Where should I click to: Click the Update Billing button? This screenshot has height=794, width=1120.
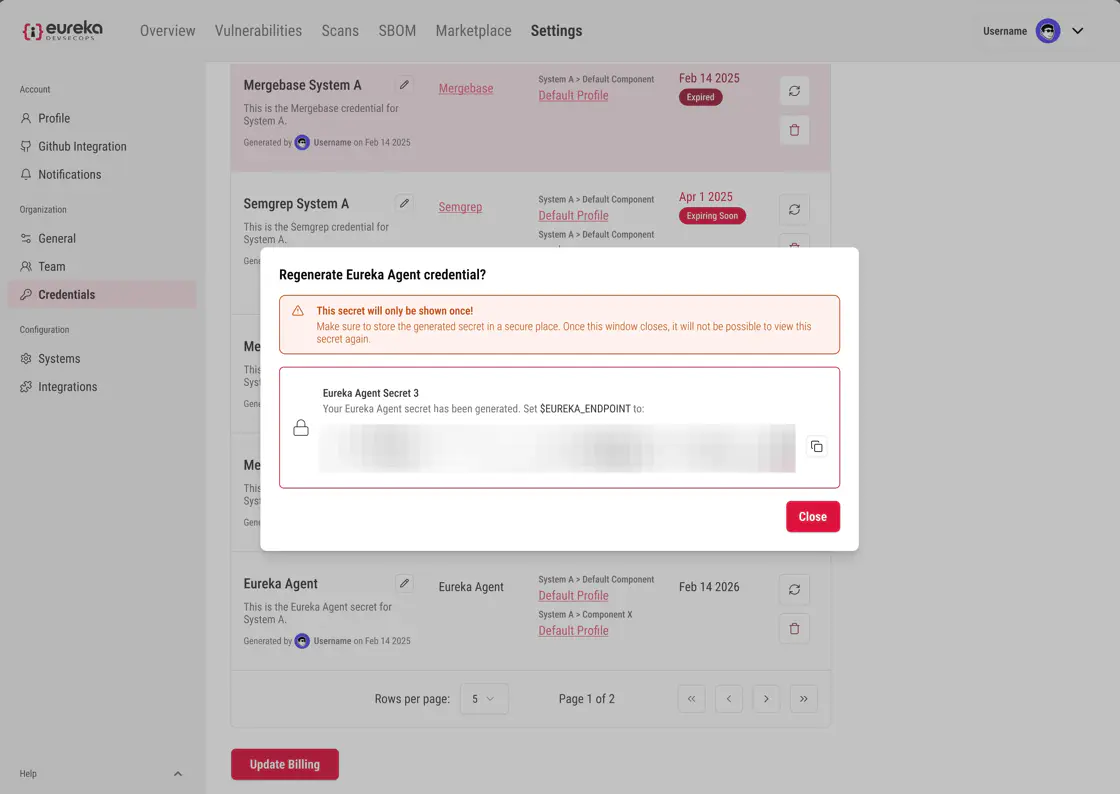[285, 764]
